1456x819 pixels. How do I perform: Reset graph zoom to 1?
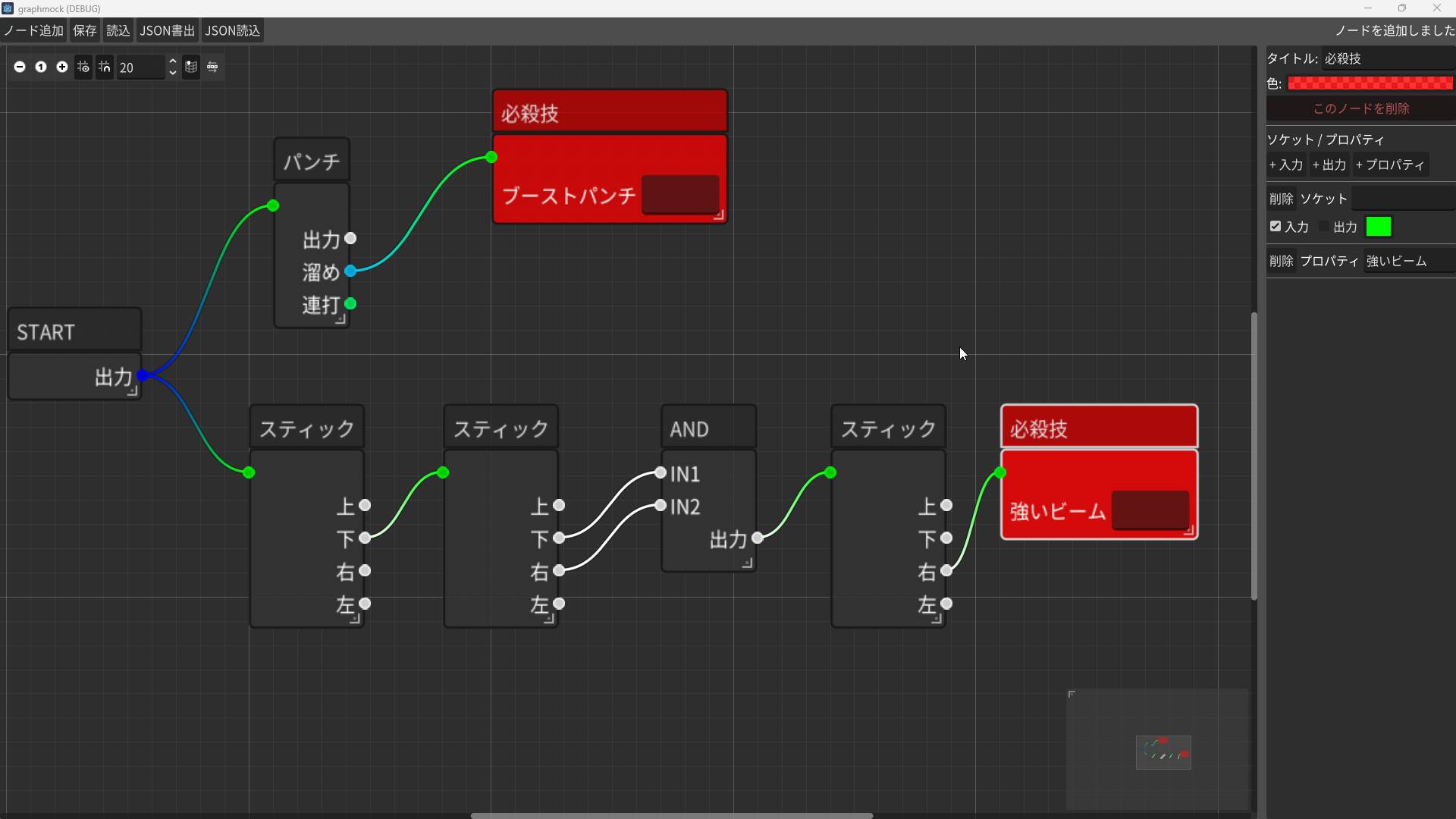(x=41, y=67)
